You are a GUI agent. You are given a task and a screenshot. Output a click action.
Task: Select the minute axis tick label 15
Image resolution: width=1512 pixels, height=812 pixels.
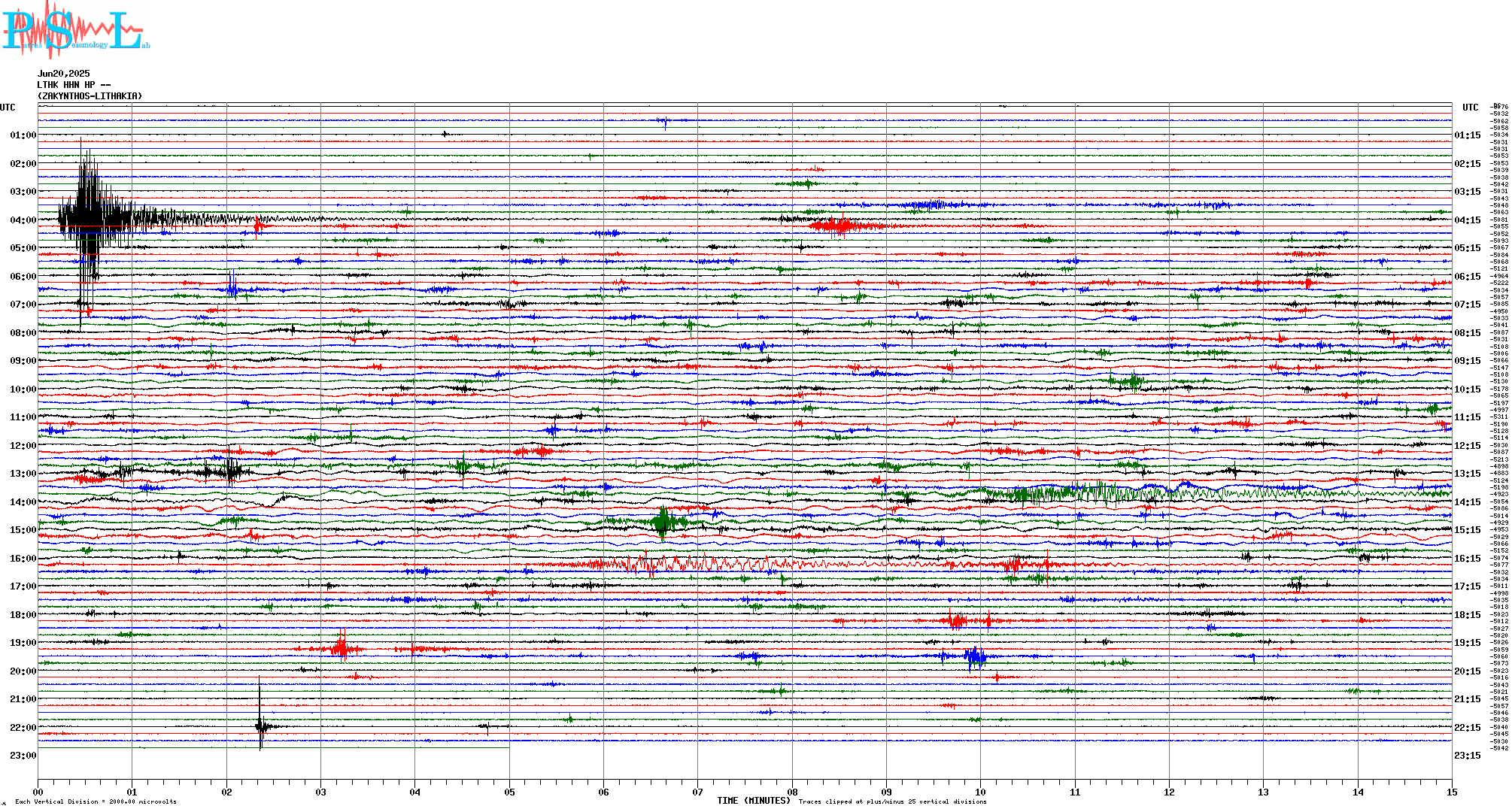coord(1452,792)
